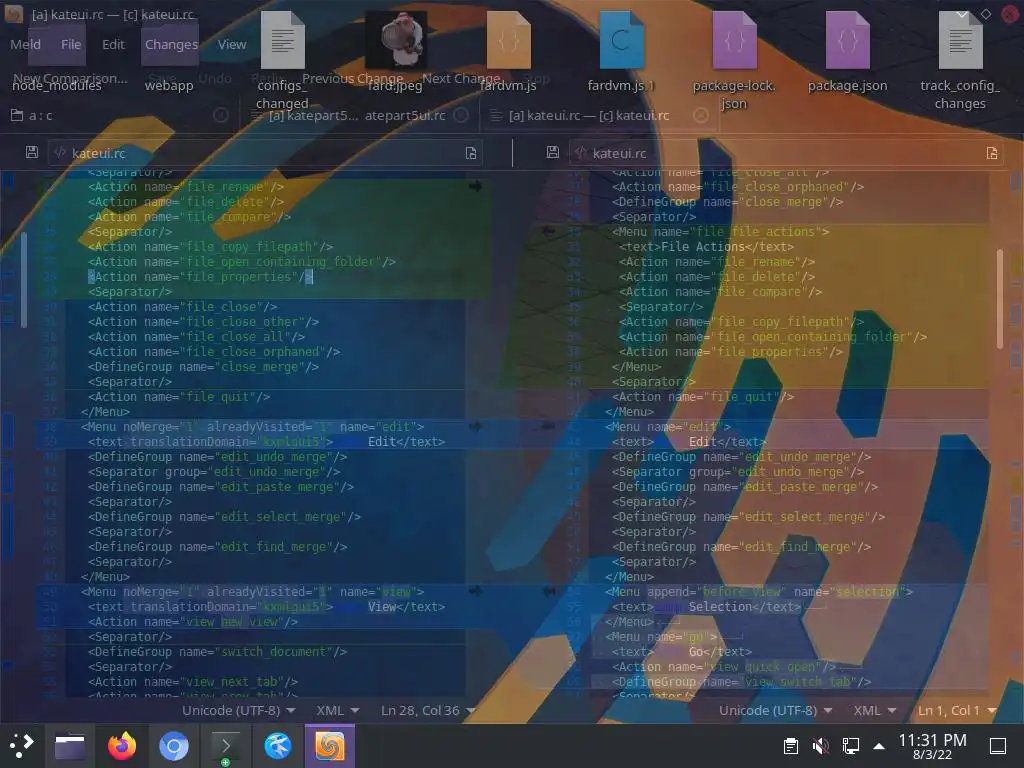Close the 'a : c' tab
This screenshot has width=1024, height=768.
tap(221, 116)
